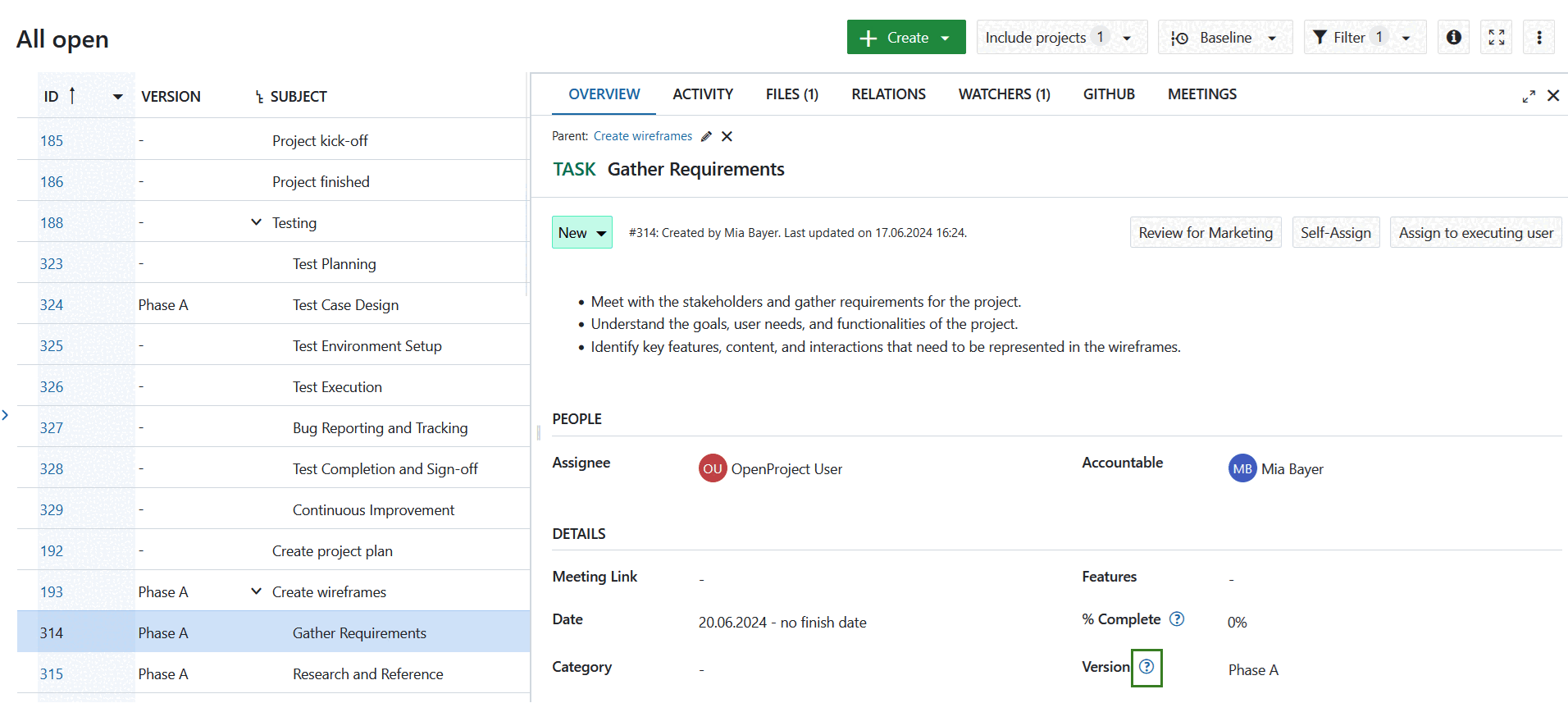This screenshot has width=1568, height=703.
Task: Collapse the Create wireframes hierarchy
Action: coord(256,591)
